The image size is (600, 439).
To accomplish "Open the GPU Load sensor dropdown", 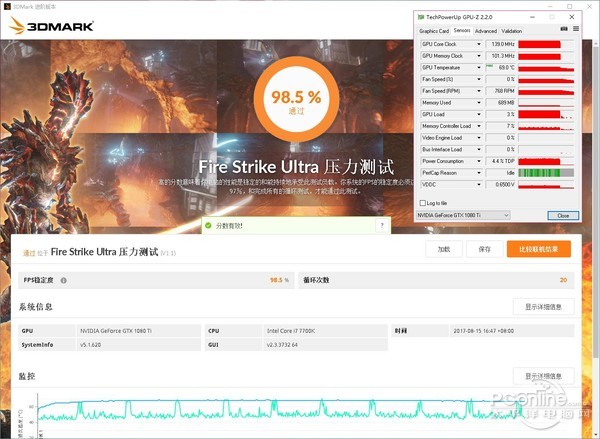I will coord(478,114).
